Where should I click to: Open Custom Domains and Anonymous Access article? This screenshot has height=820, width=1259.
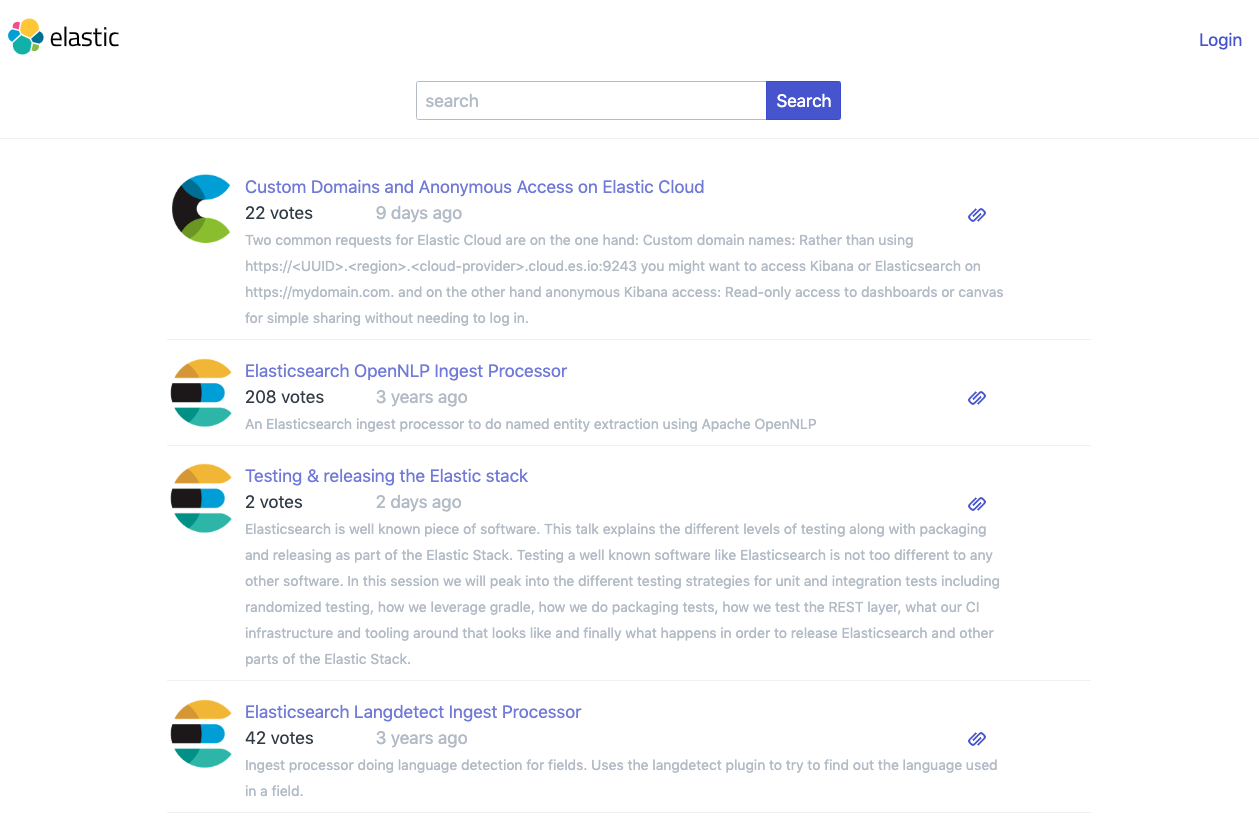pyautogui.click(x=474, y=187)
